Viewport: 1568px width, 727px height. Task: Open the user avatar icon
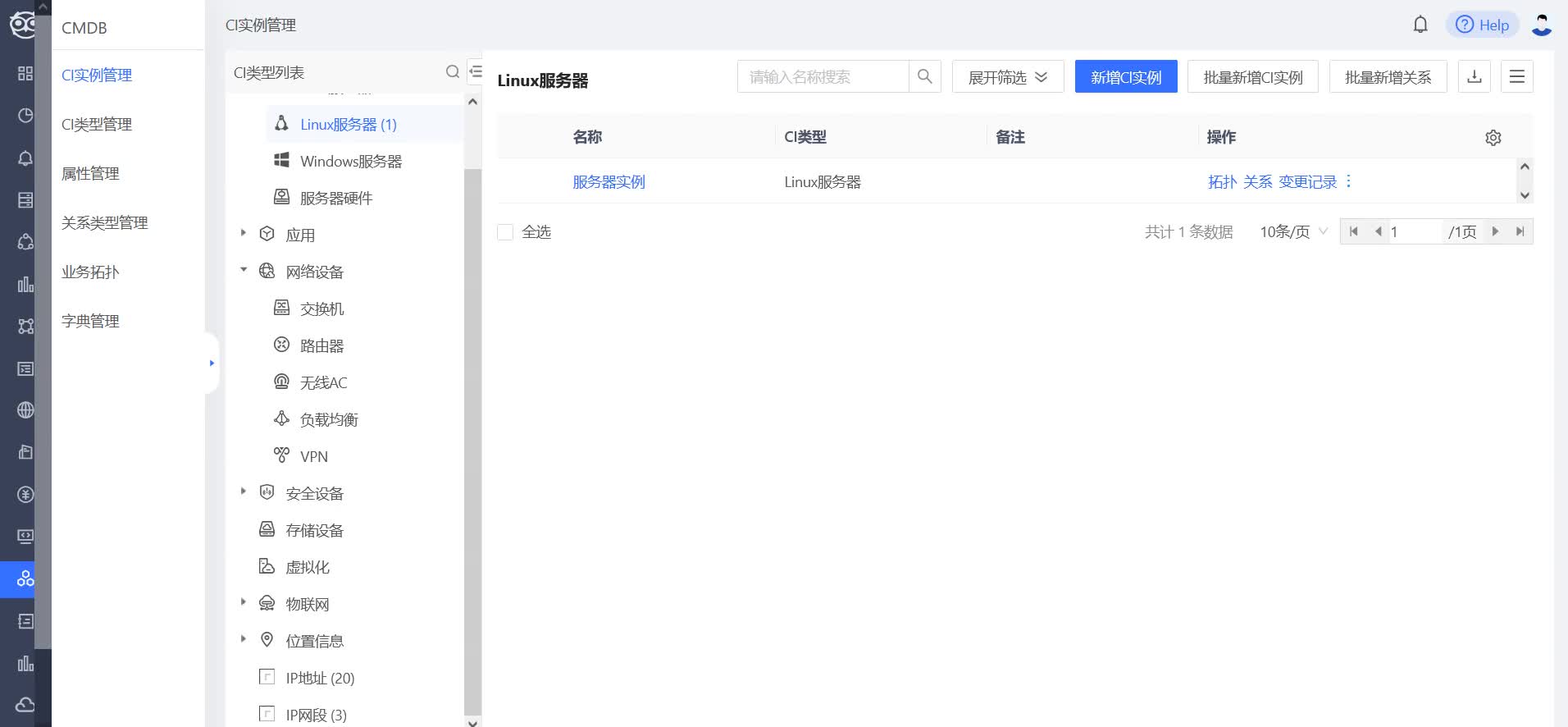pyautogui.click(x=1541, y=25)
